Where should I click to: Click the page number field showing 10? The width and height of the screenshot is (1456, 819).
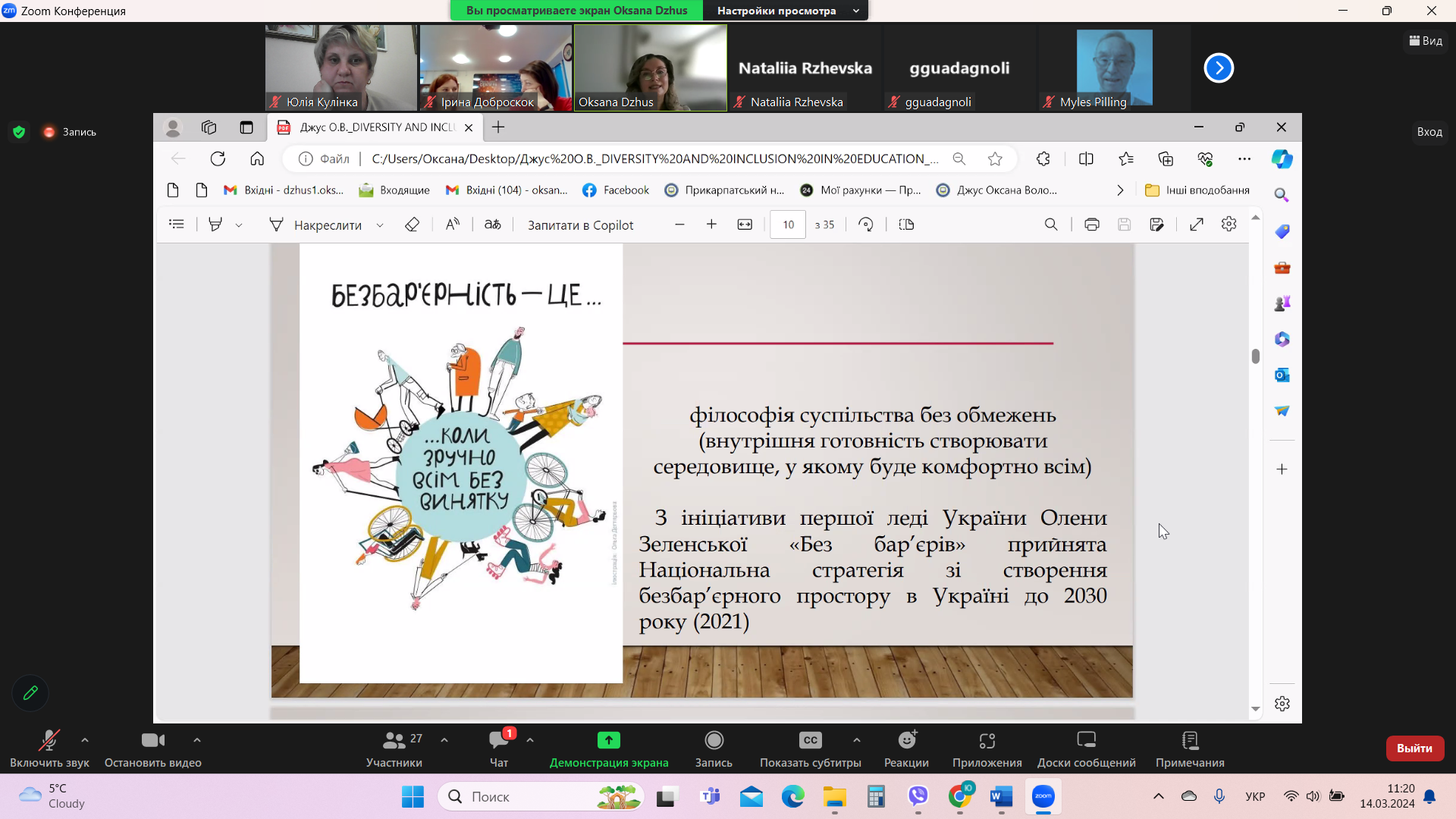point(788,224)
